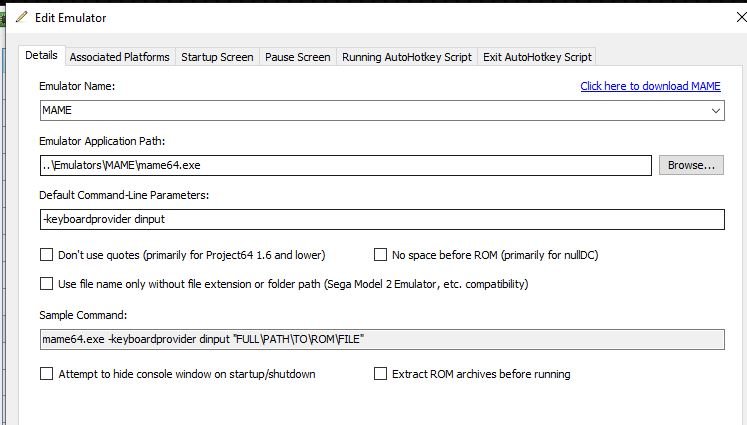Expand the Emulator Name dropdown arrow
The width and height of the screenshot is (747, 425).
click(716, 111)
